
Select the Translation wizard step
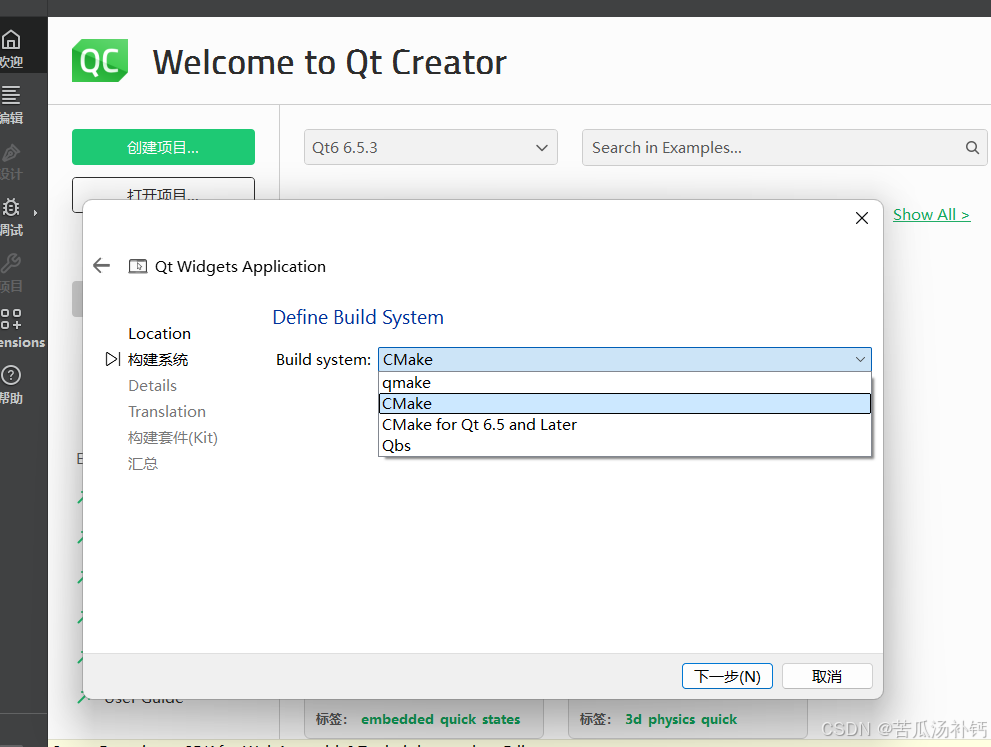coord(167,411)
